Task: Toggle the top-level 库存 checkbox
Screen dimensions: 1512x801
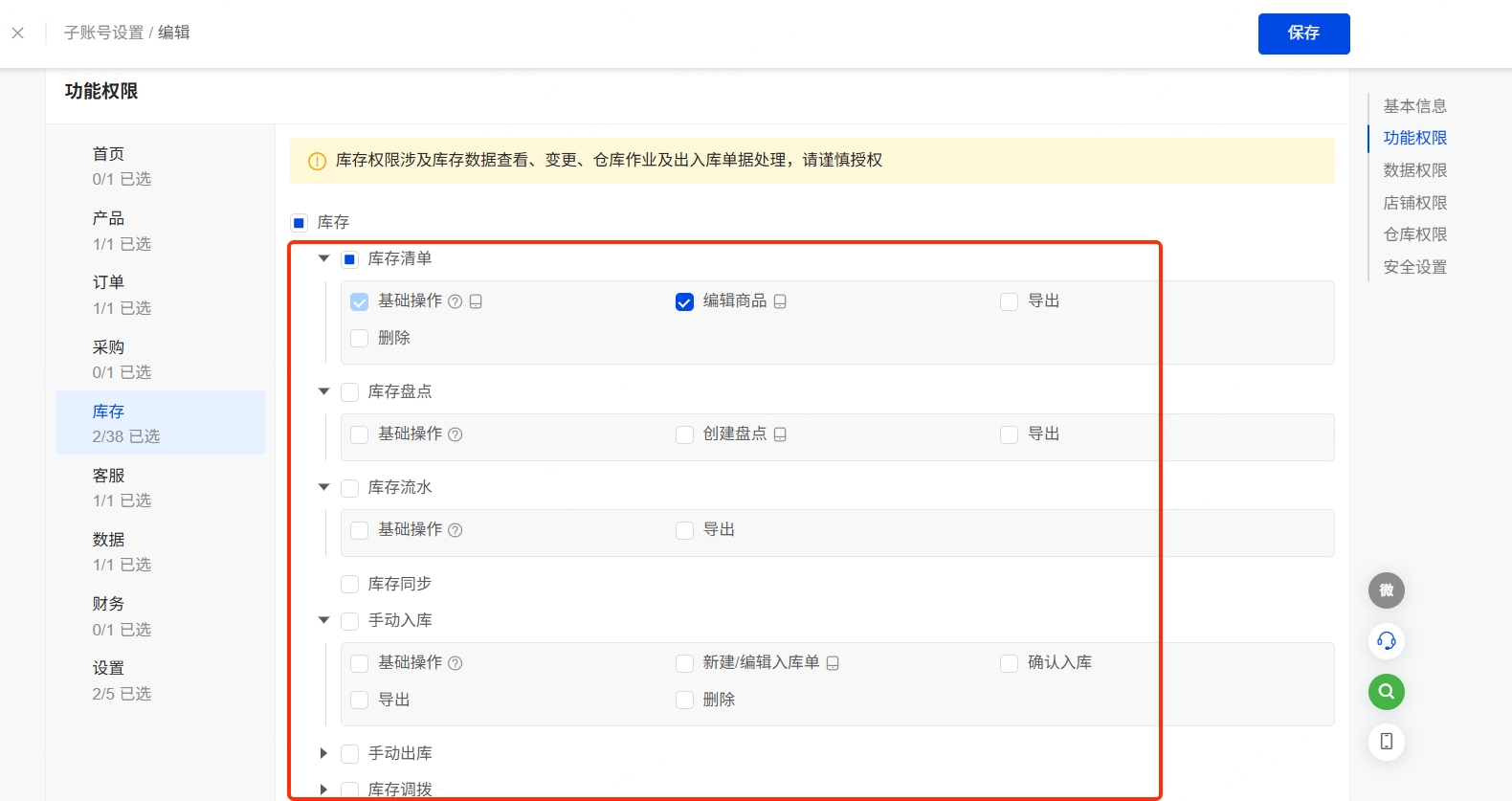Action: pos(299,223)
